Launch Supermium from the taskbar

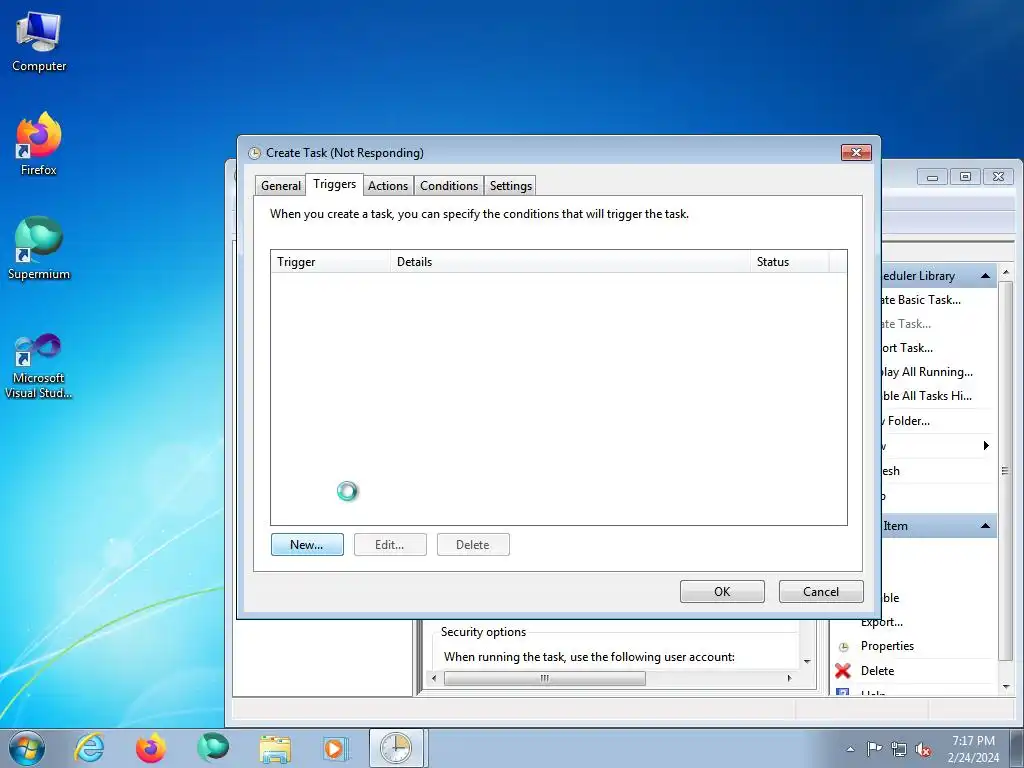(x=213, y=748)
